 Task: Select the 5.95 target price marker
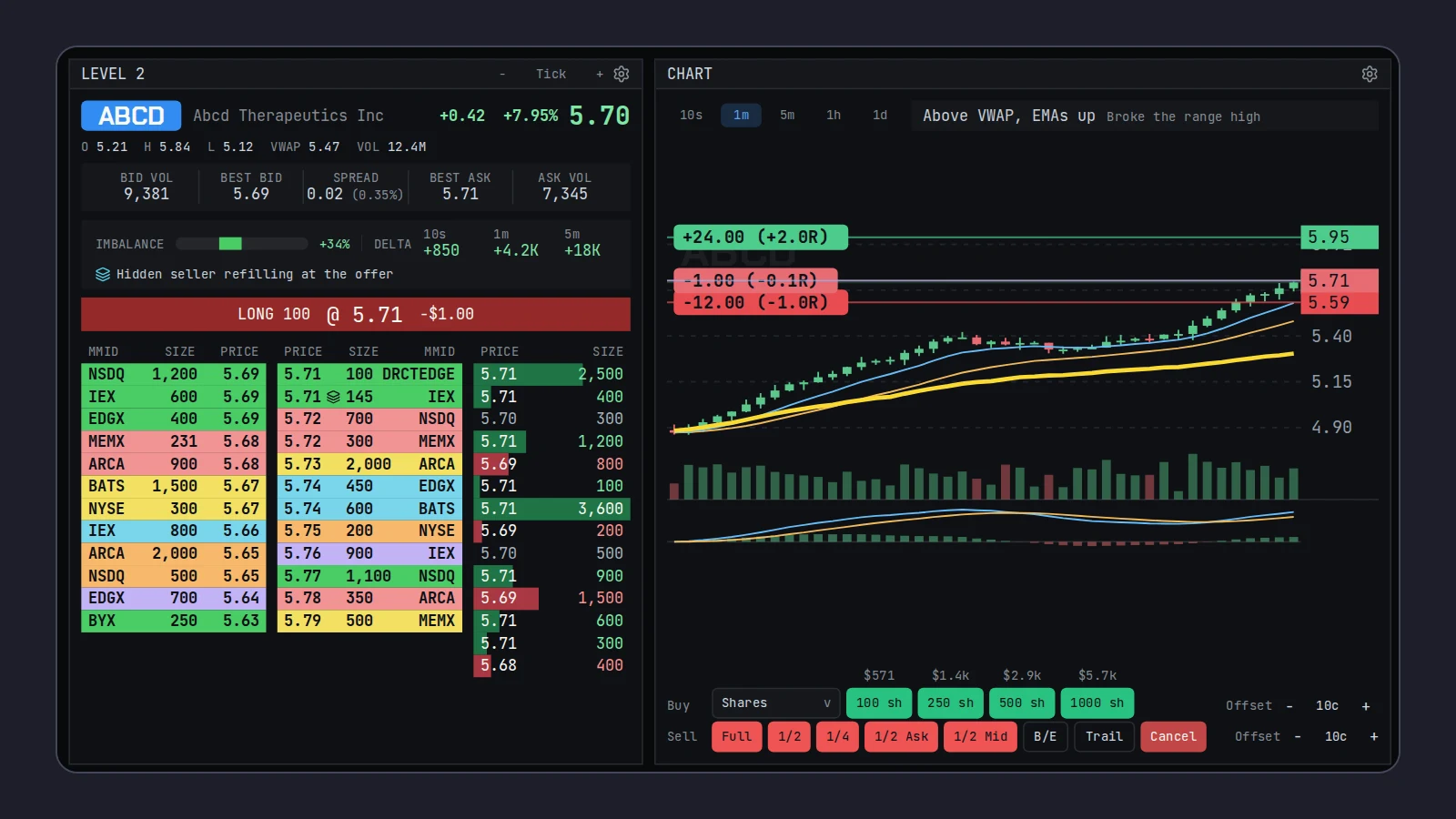point(1340,237)
